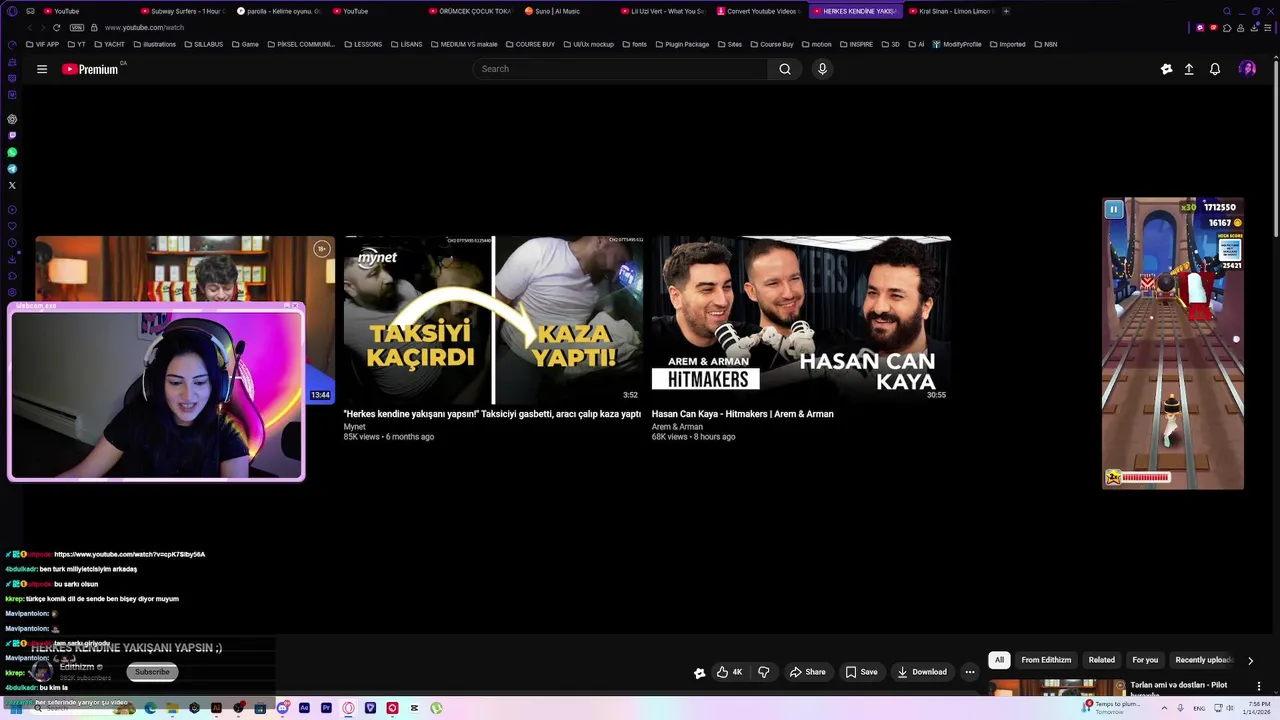Click the YouTube search input field
The width and height of the screenshot is (1280, 720).
[621, 69]
